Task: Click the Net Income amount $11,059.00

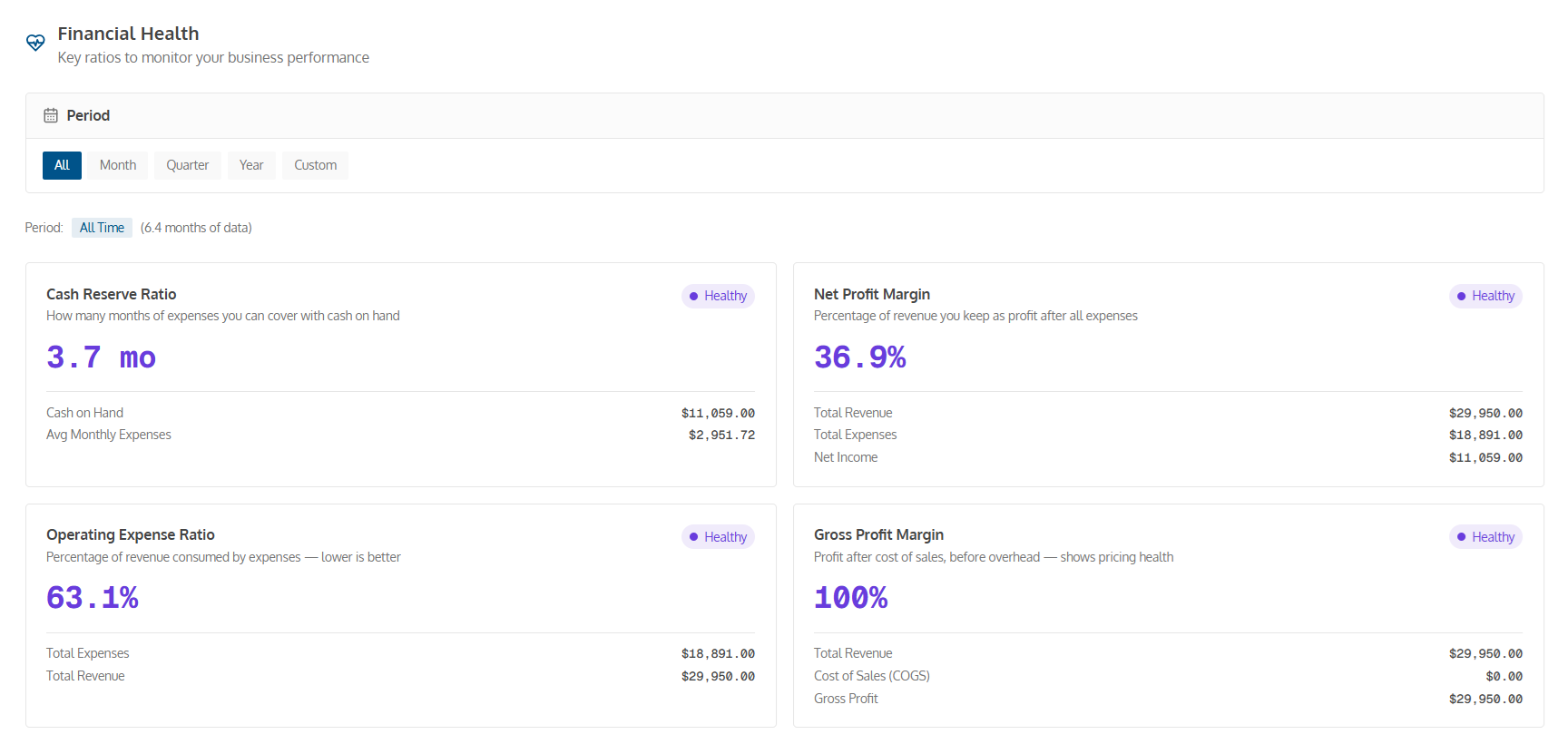Action: click(1485, 458)
